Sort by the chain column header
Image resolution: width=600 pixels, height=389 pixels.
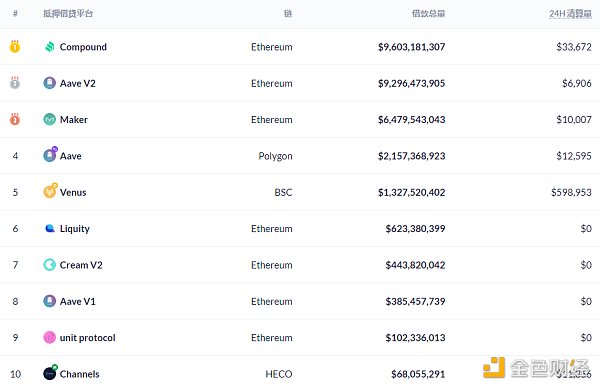click(288, 14)
